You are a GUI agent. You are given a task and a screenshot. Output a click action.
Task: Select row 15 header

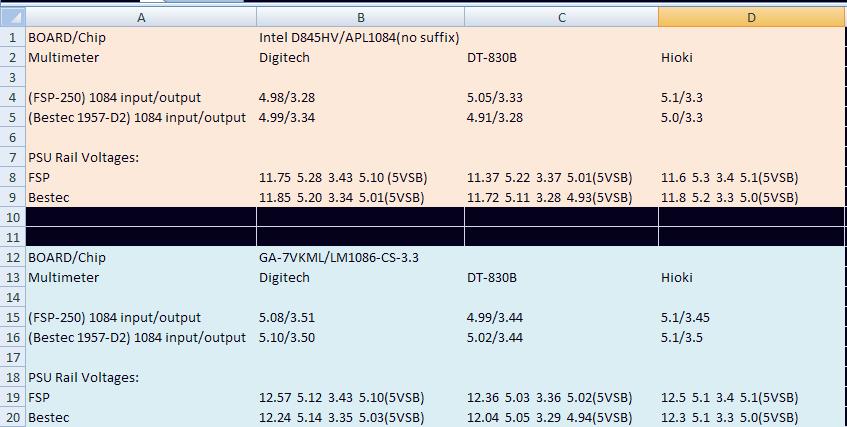pyautogui.click(x=12, y=317)
